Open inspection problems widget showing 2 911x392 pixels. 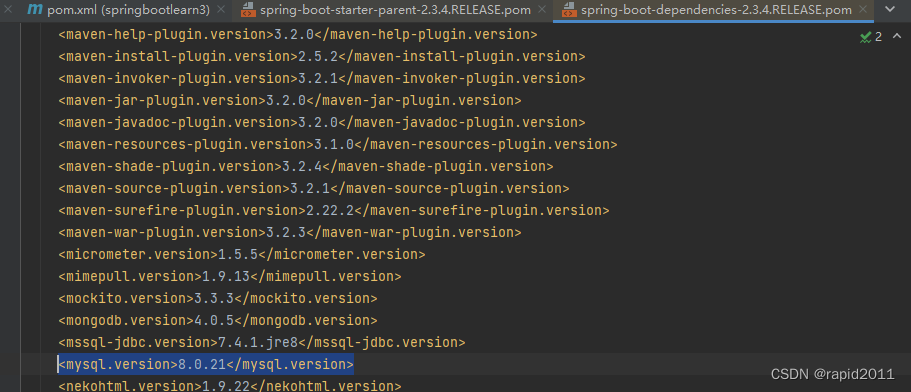pyautogui.click(x=871, y=37)
